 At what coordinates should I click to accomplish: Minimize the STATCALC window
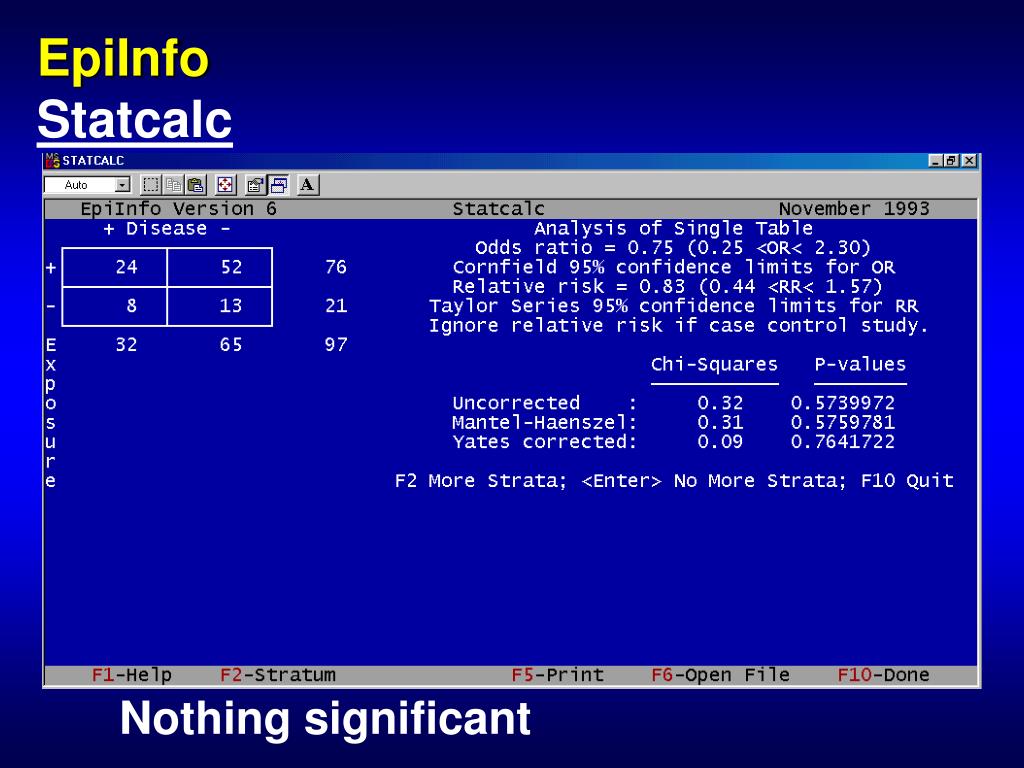[x=935, y=161]
